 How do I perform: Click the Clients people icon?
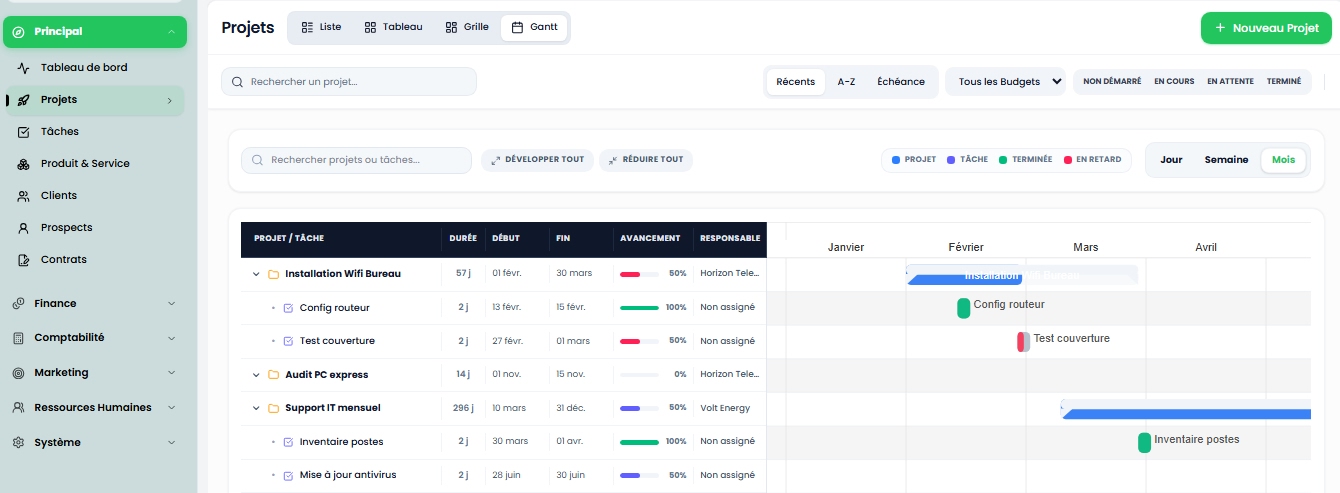click(23, 196)
